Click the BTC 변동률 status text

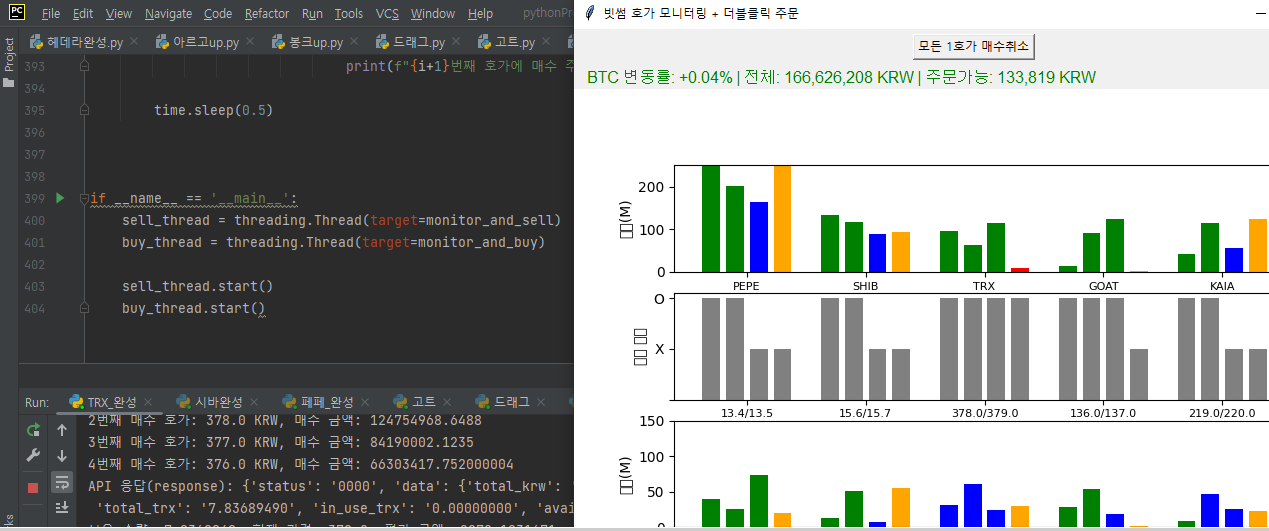pyautogui.click(x=841, y=77)
